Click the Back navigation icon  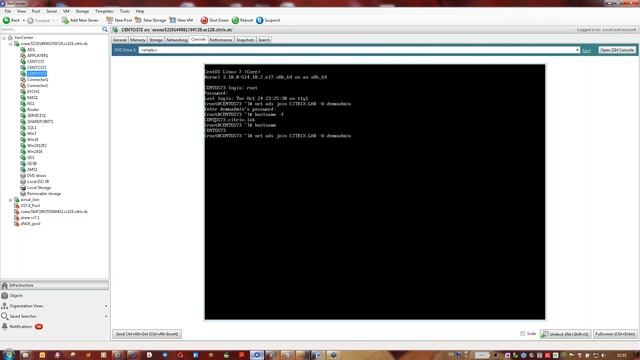tap(7, 20)
